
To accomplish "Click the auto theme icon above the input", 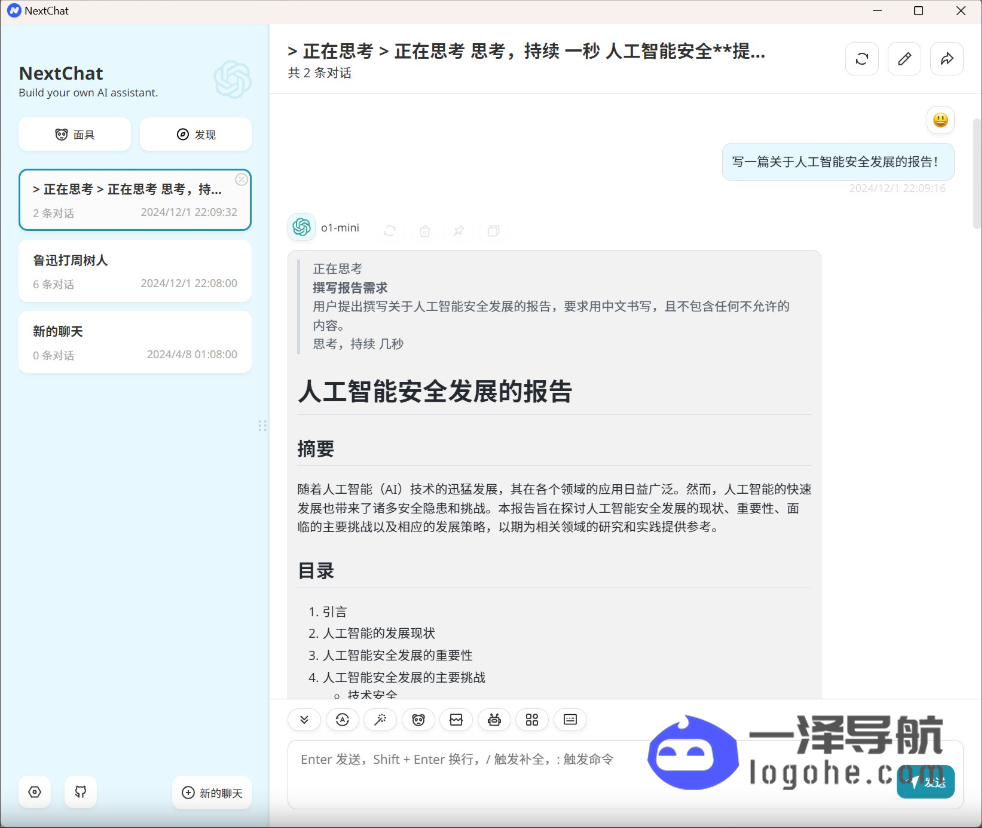I will [x=342, y=720].
